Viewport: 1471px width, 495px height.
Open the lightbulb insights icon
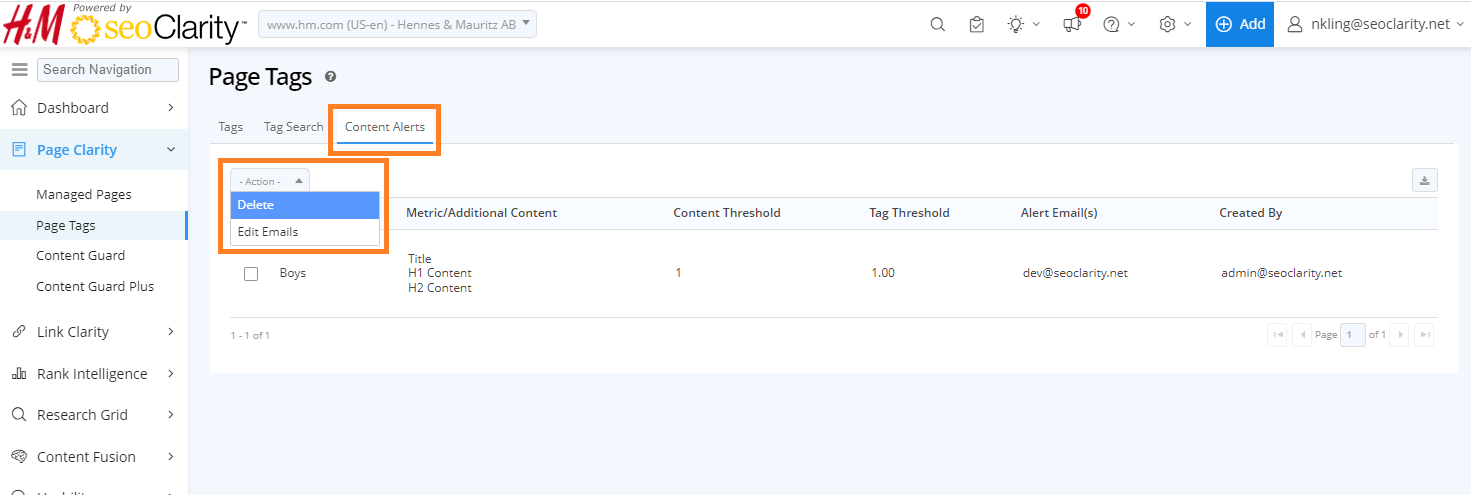pyautogui.click(x=1017, y=25)
